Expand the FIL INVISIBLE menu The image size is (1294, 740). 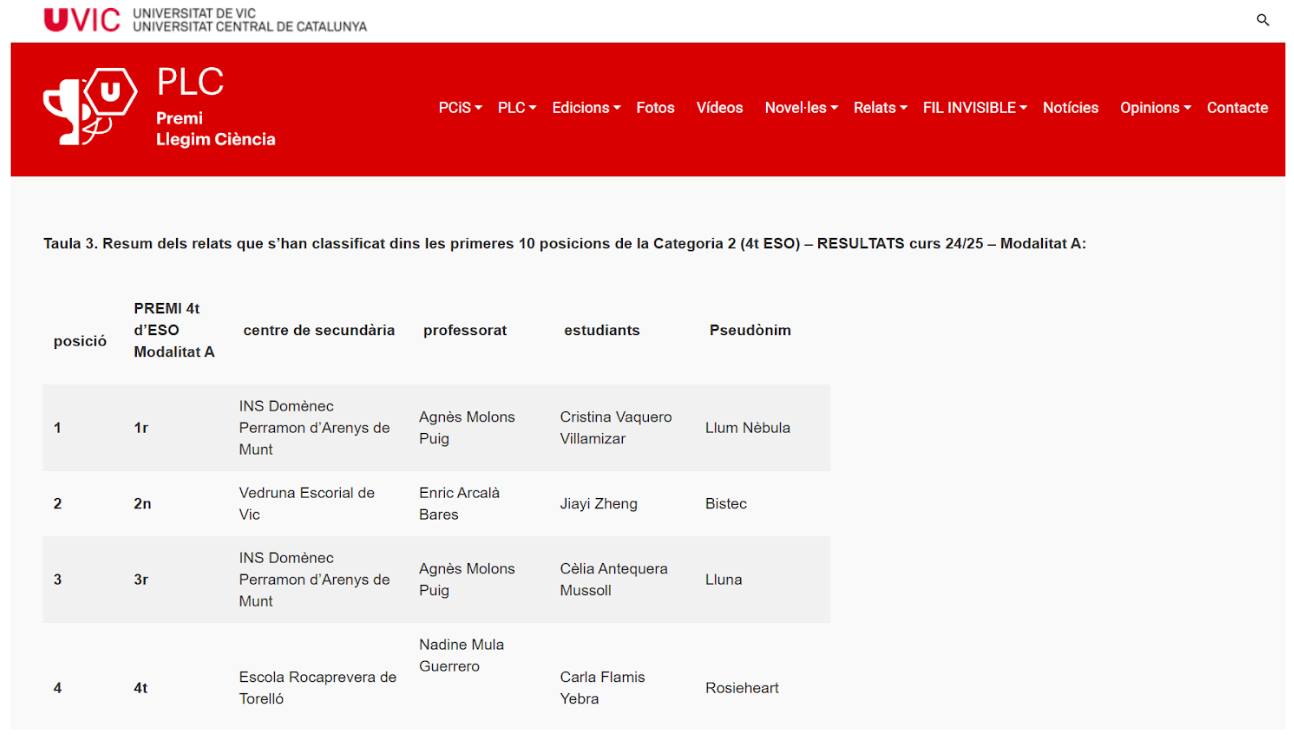(974, 108)
